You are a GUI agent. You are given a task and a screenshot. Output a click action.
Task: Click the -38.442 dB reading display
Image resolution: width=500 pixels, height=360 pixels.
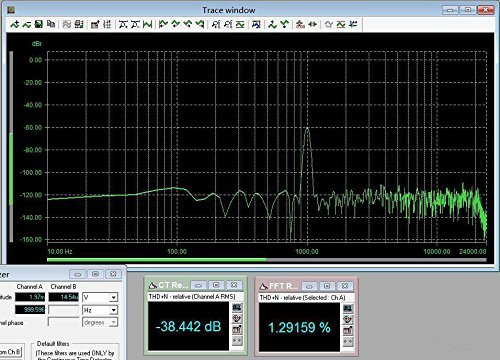[x=188, y=326]
